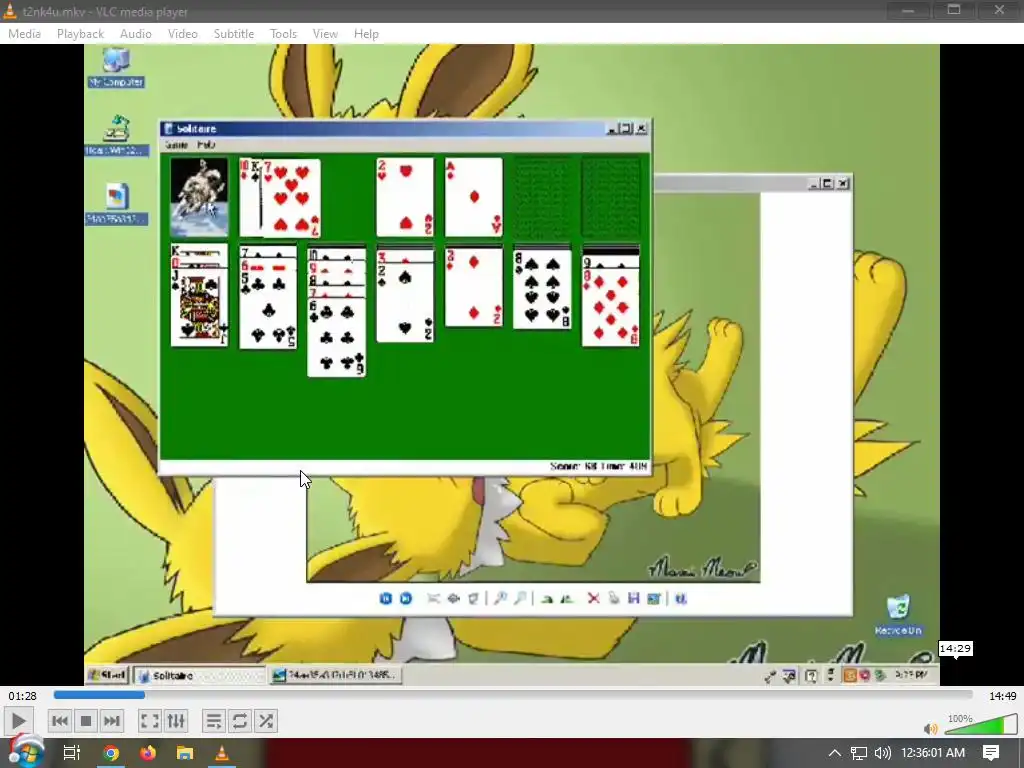
Task: Click Zoom In magnifier in viewer toolbar
Action: tap(500, 598)
